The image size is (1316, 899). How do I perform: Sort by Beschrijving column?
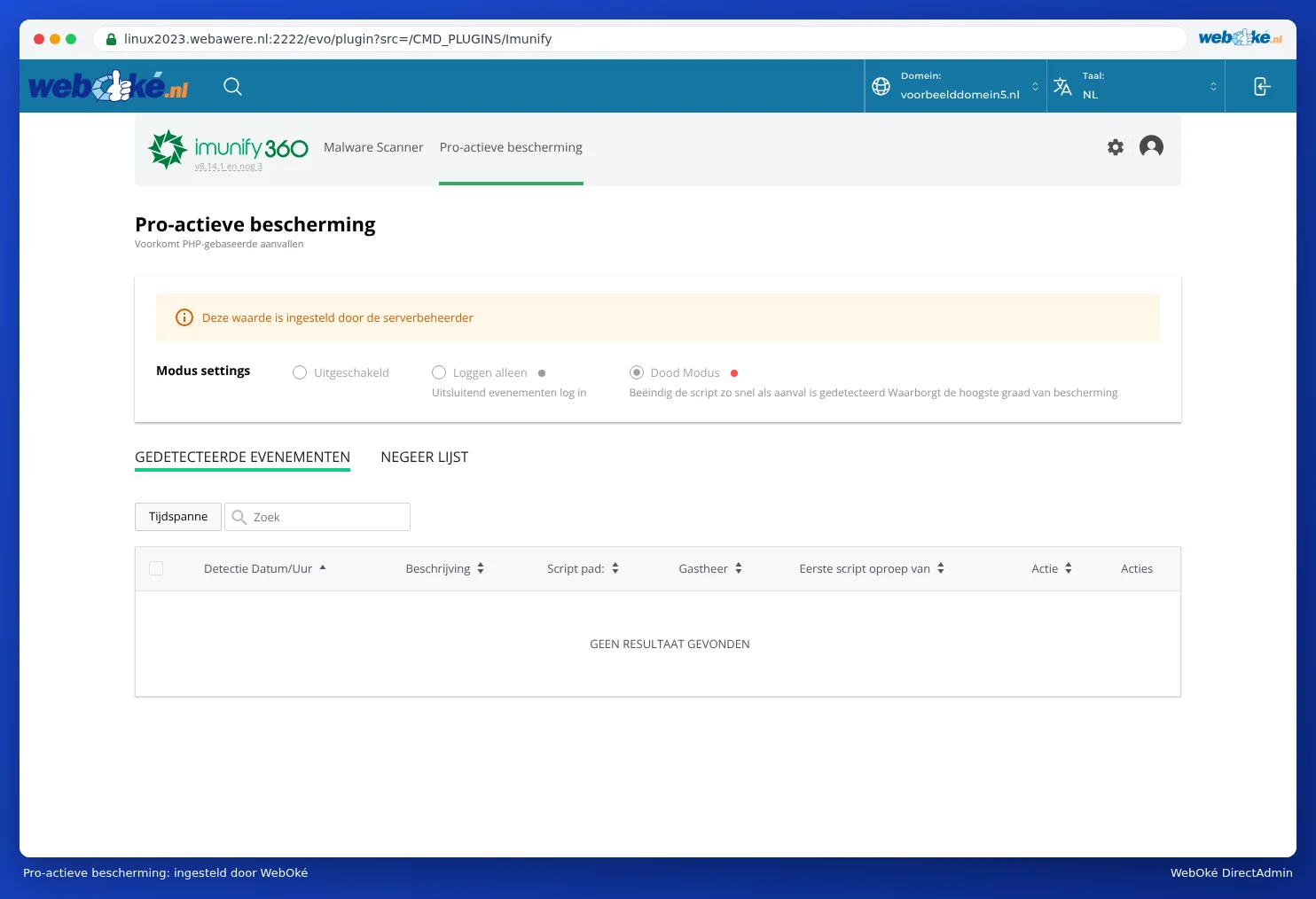[x=445, y=568]
